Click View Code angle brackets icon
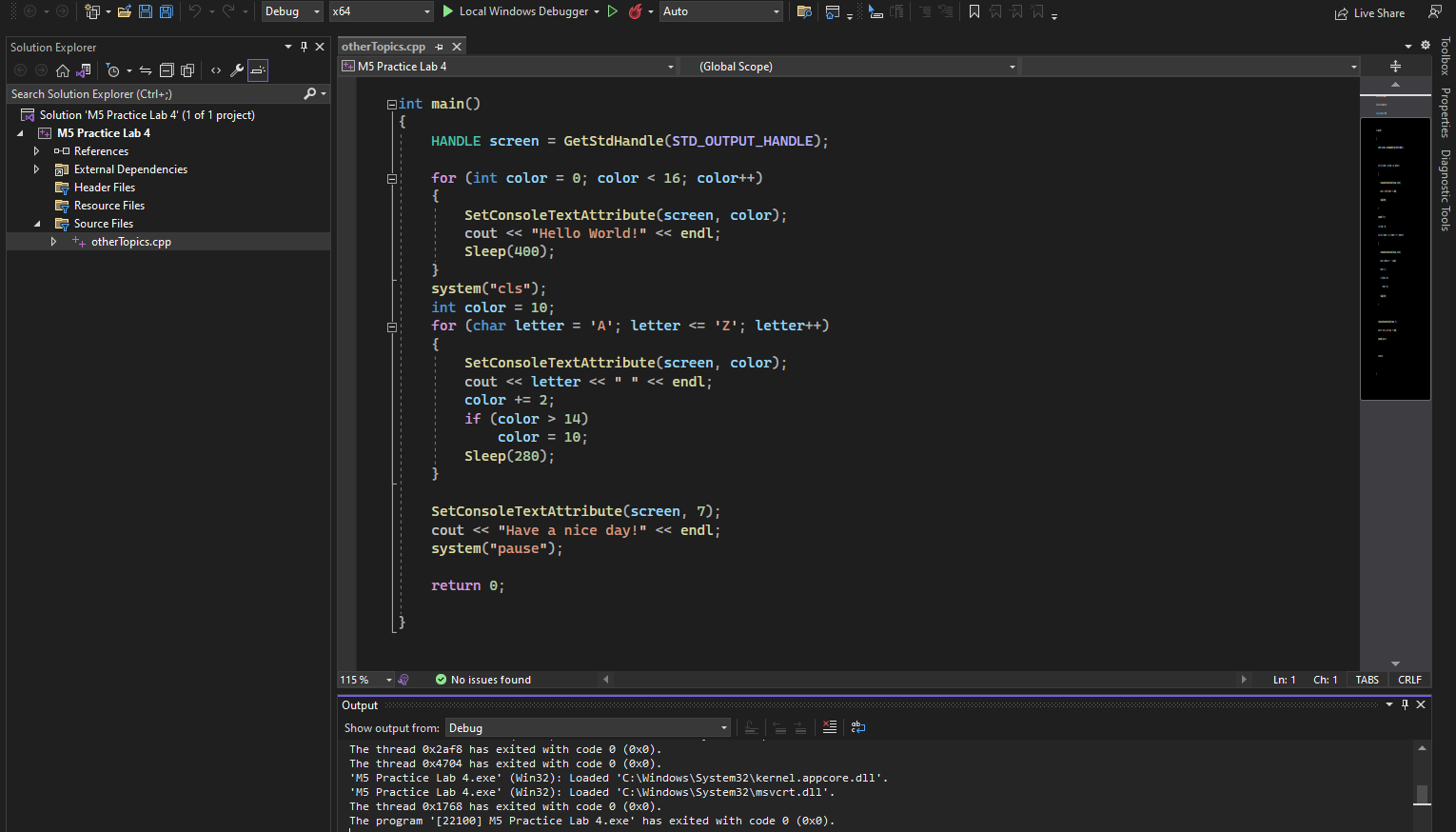This screenshot has width=1456, height=832. click(216, 70)
